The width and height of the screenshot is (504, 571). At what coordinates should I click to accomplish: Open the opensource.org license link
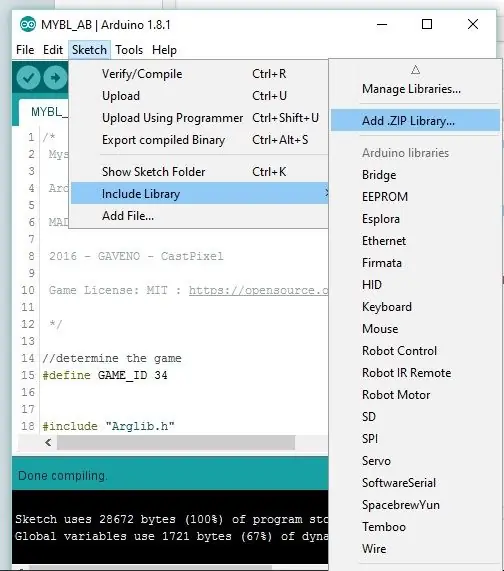pos(258,290)
